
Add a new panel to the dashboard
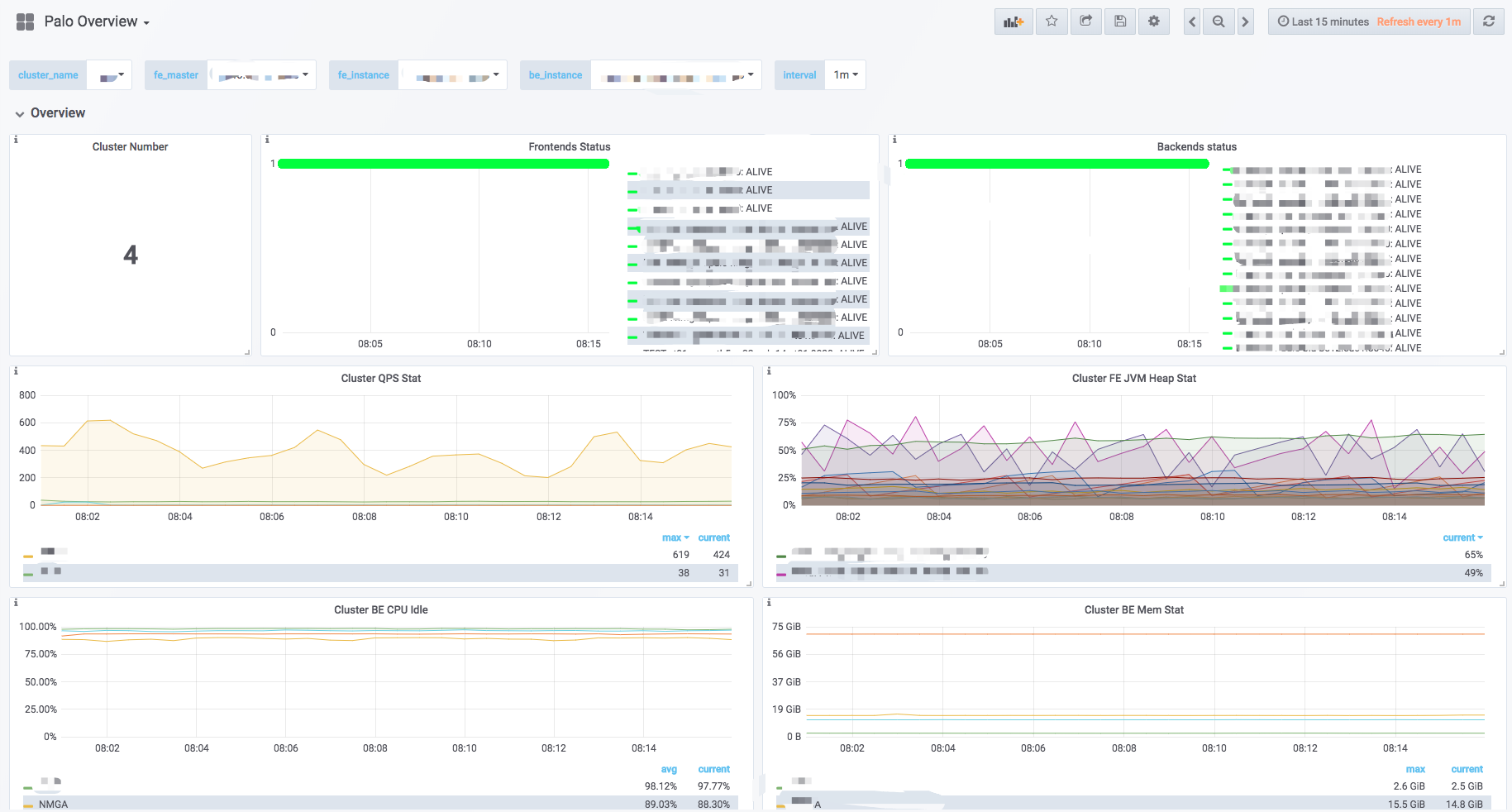[x=1014, y=21]
